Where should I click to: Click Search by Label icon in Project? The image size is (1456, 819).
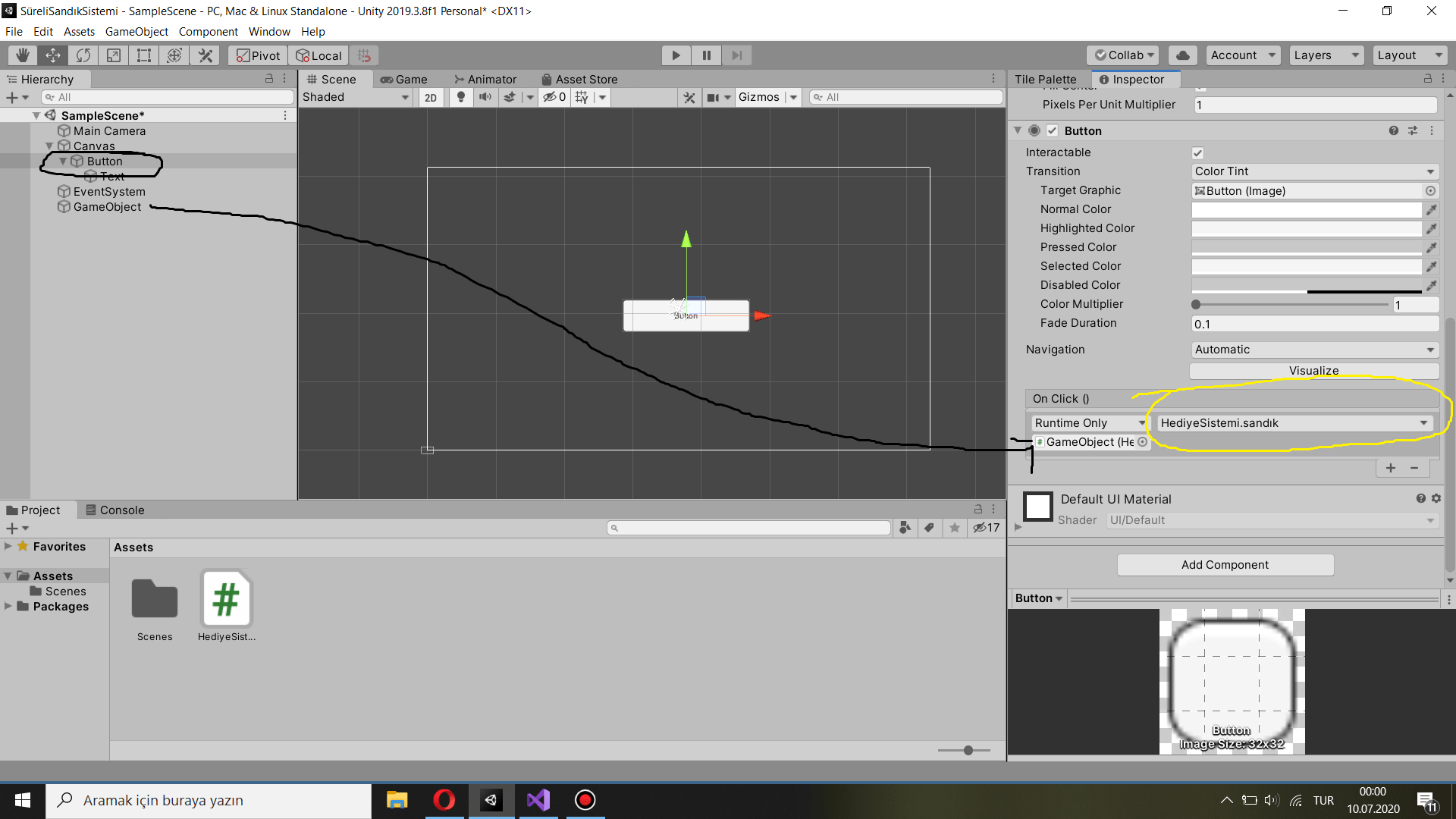930,528
